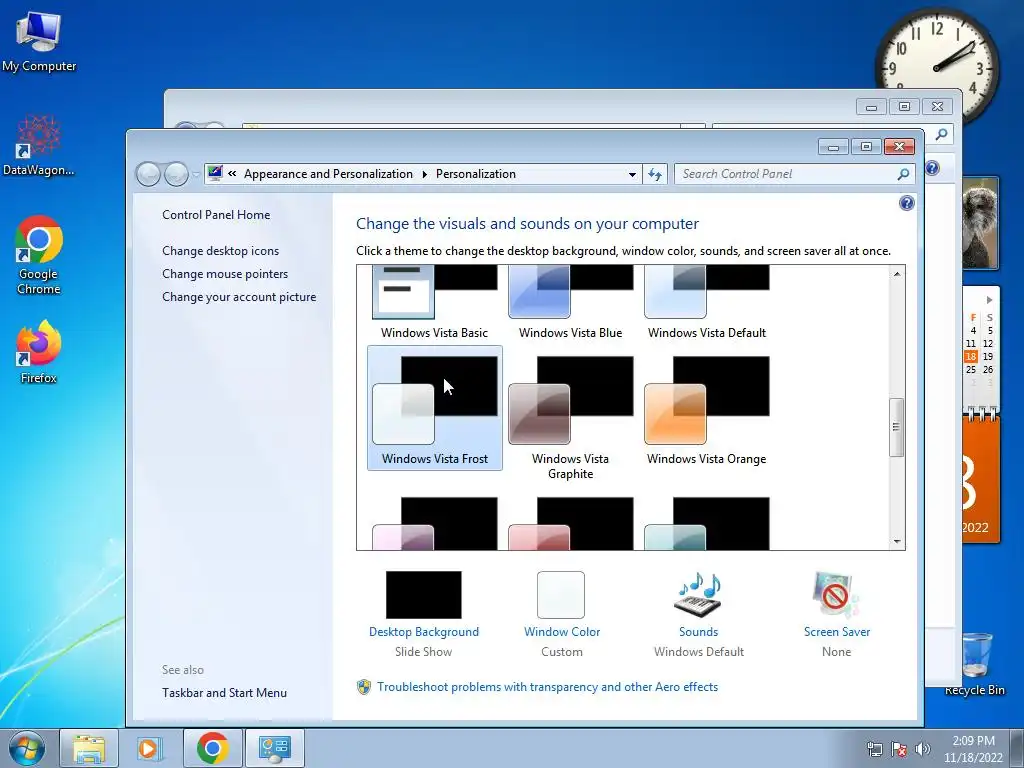
Task: Click the volume speaker tray icon
Action: (922, 749)
